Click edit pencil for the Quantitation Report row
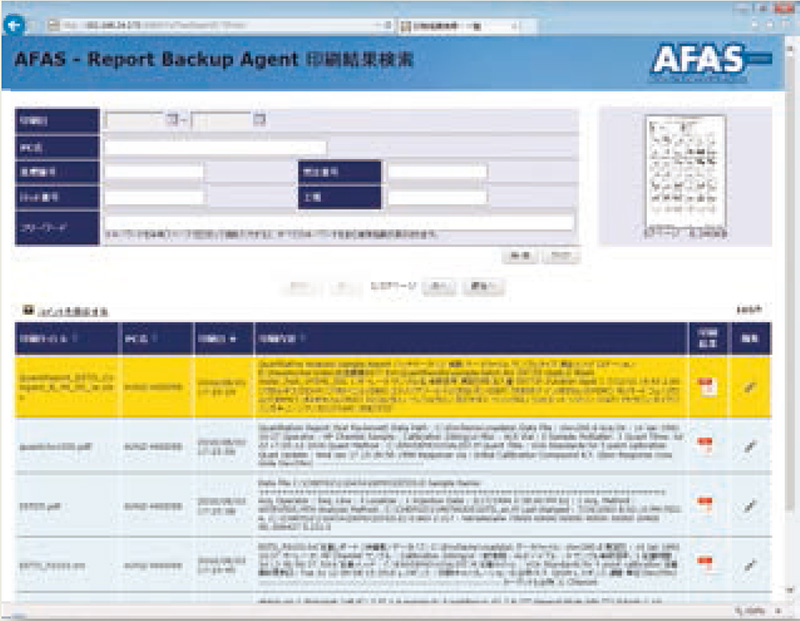This screenshot has height=621, width=800. (x=749, y=446)
